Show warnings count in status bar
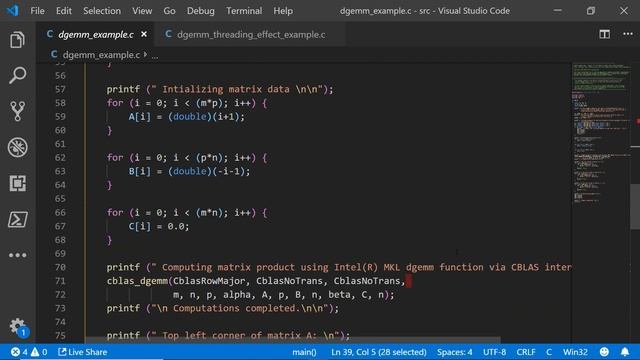 39,352
